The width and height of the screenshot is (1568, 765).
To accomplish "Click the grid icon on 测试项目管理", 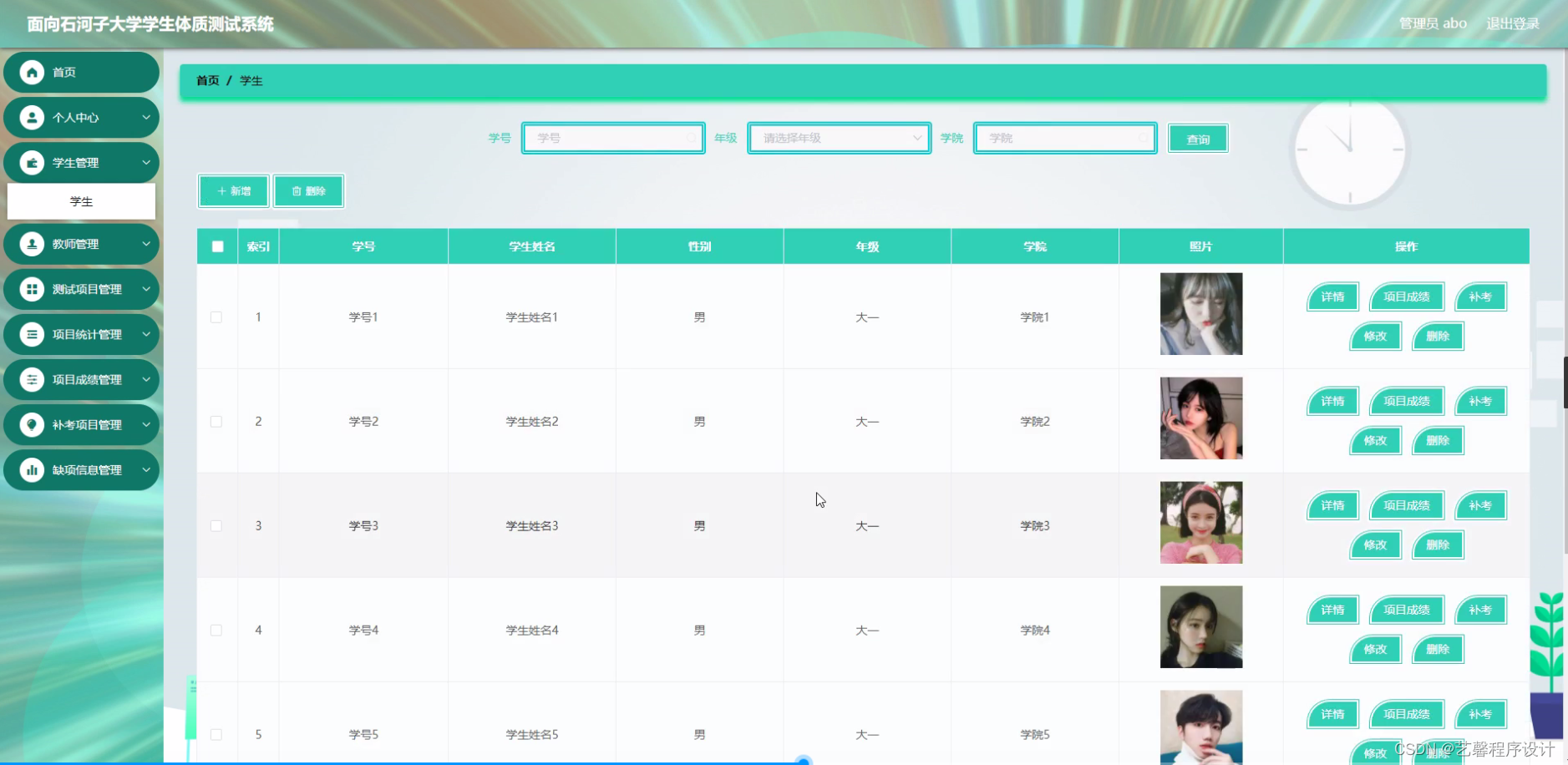I will tap(33, 289).
